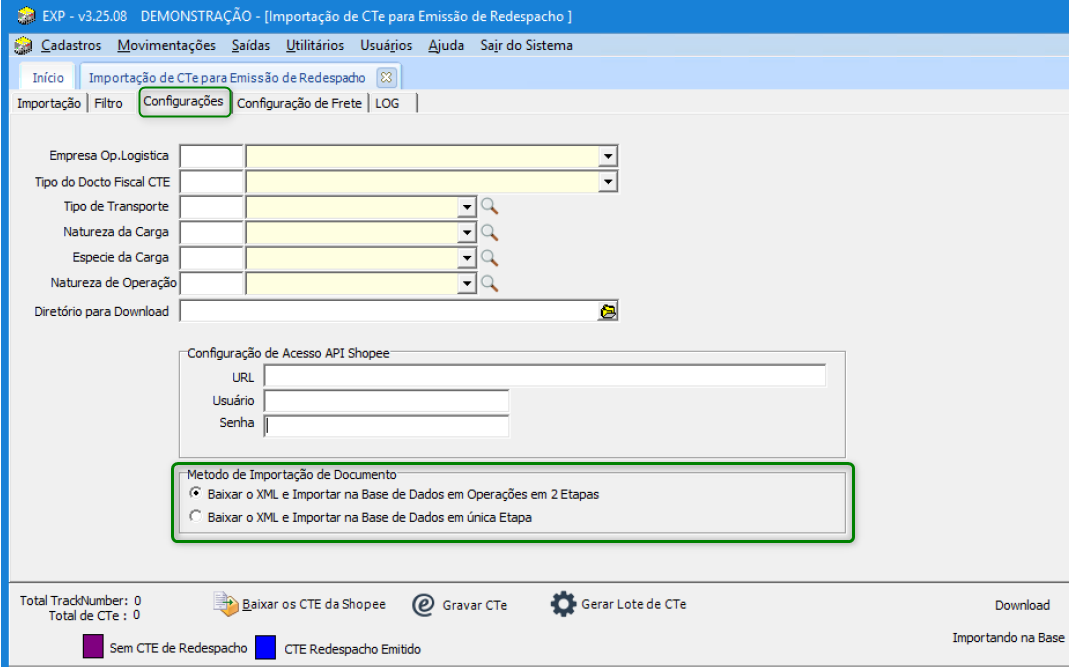Click the search magnifier for Natureza da Carga
1069x668 pixels.
point(489,232)
